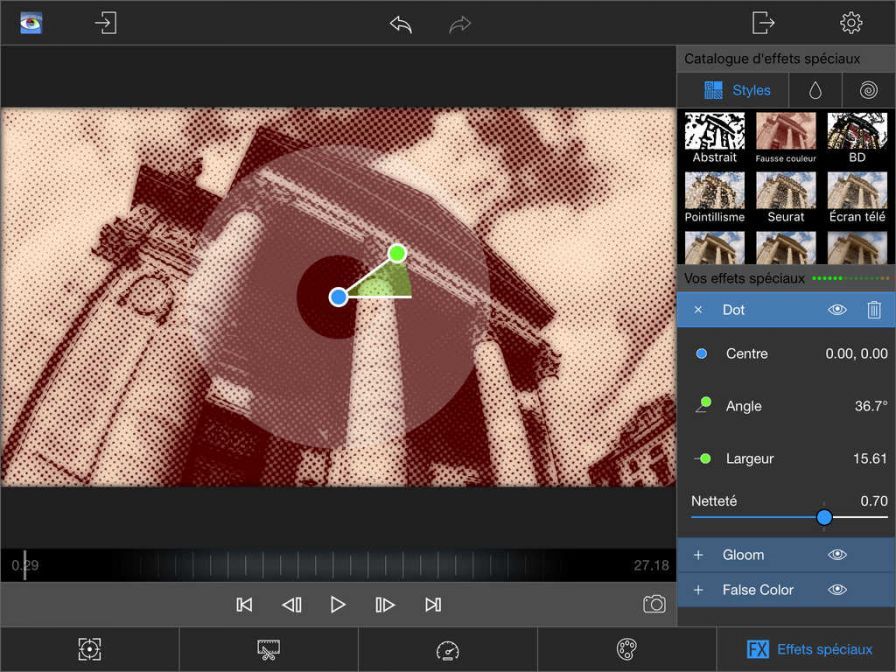Switch to the Styles tab
Image resolution: width=896 pixels, height=672 pixels.
point(737,90)
